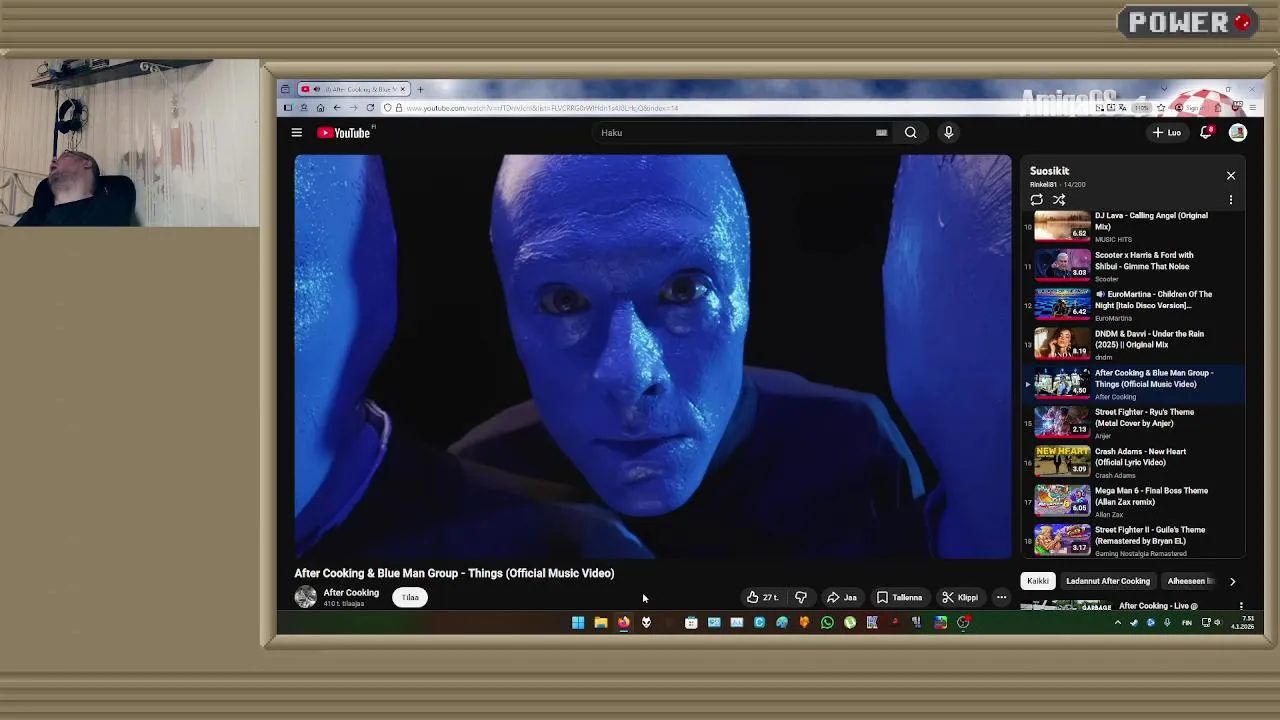Click the youtube.com address bar
Image resolution: width=1280 pixels, height=720 pixels.
click(x=740, y=108)
